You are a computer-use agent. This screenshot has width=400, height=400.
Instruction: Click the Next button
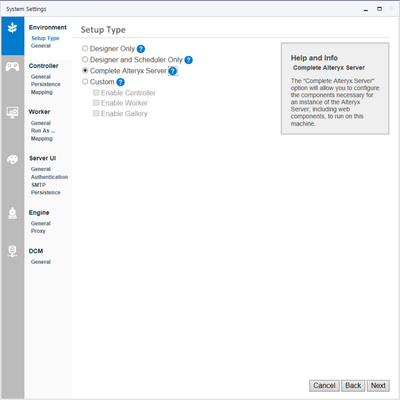point(378,386)
